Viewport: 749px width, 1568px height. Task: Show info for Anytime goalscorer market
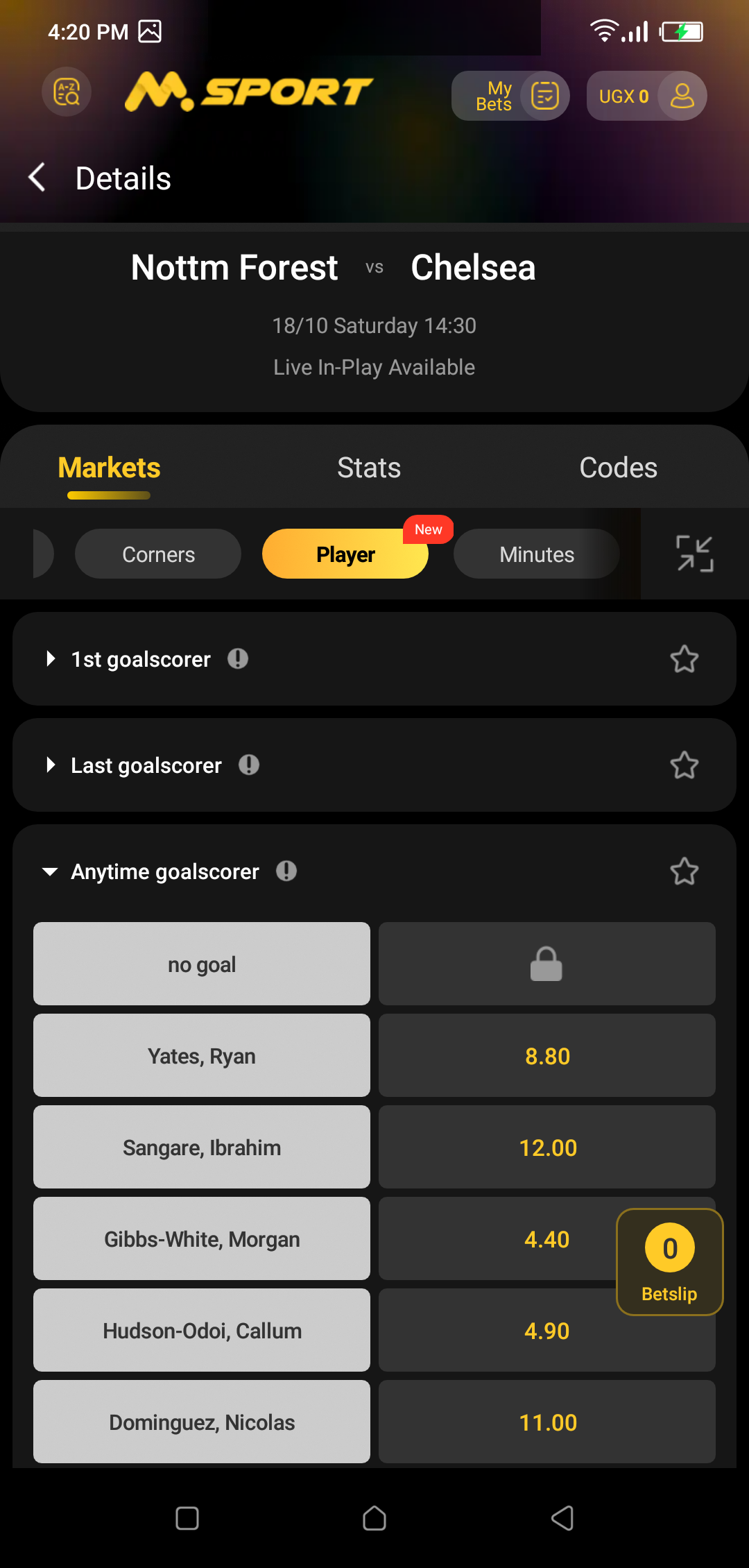click(x=286, y=871)
